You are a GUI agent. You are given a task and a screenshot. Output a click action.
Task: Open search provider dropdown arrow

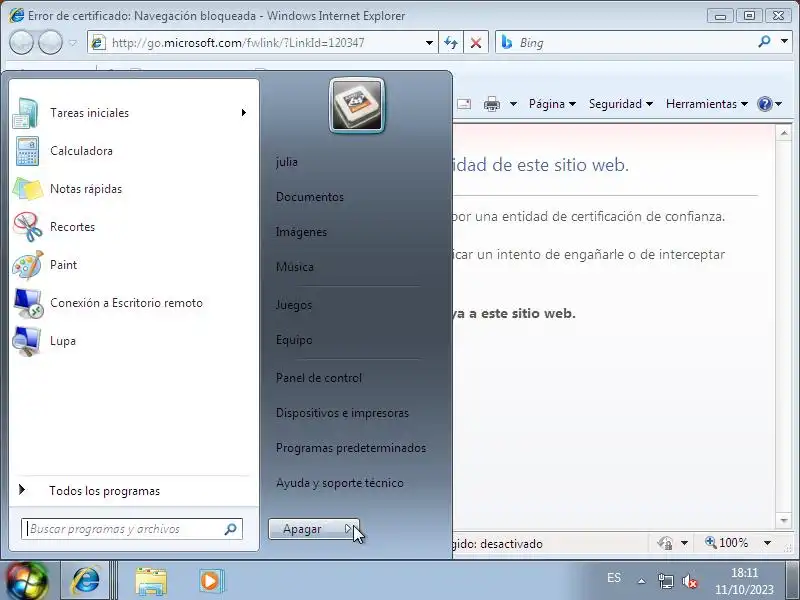point(784,41)
